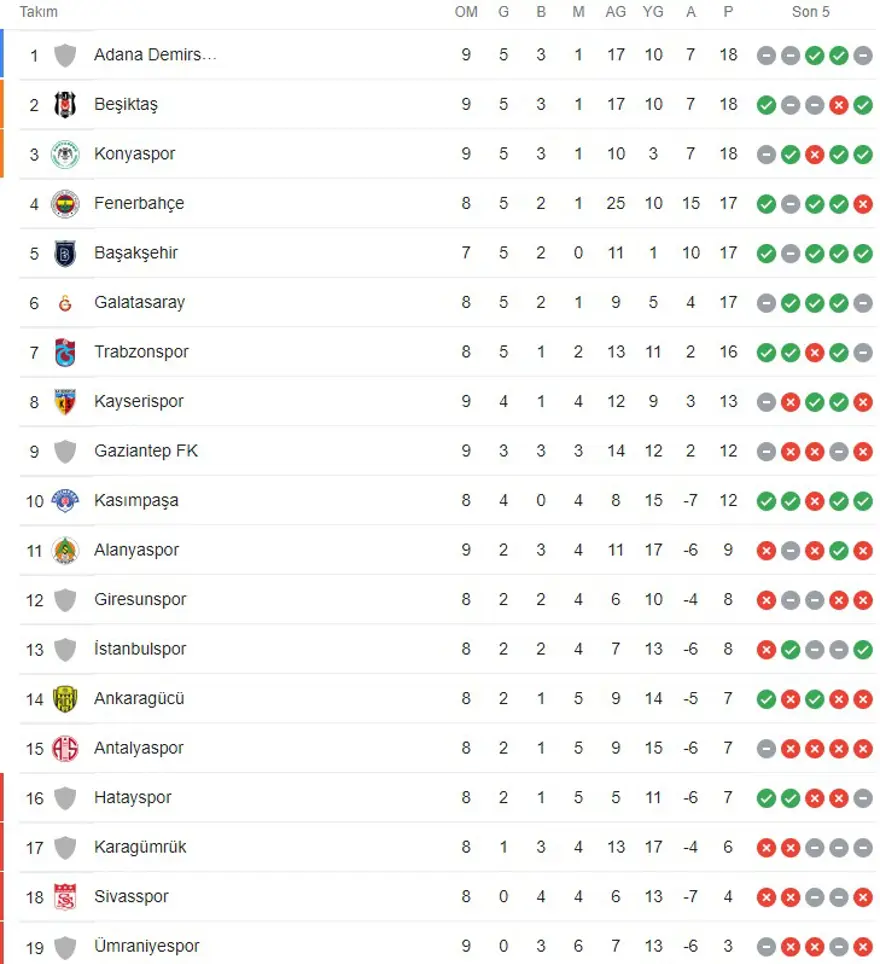Screen dimensions: 880x964
Task: Click the Hatayspor team row name
Action: (x=132, y=798)
